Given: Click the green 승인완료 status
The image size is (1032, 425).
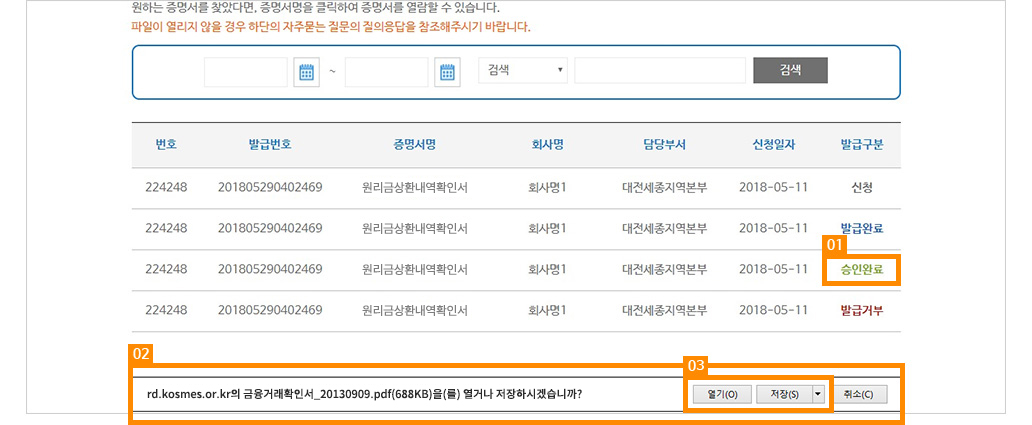Looking at the screenshot, I should tap(861, 270).
